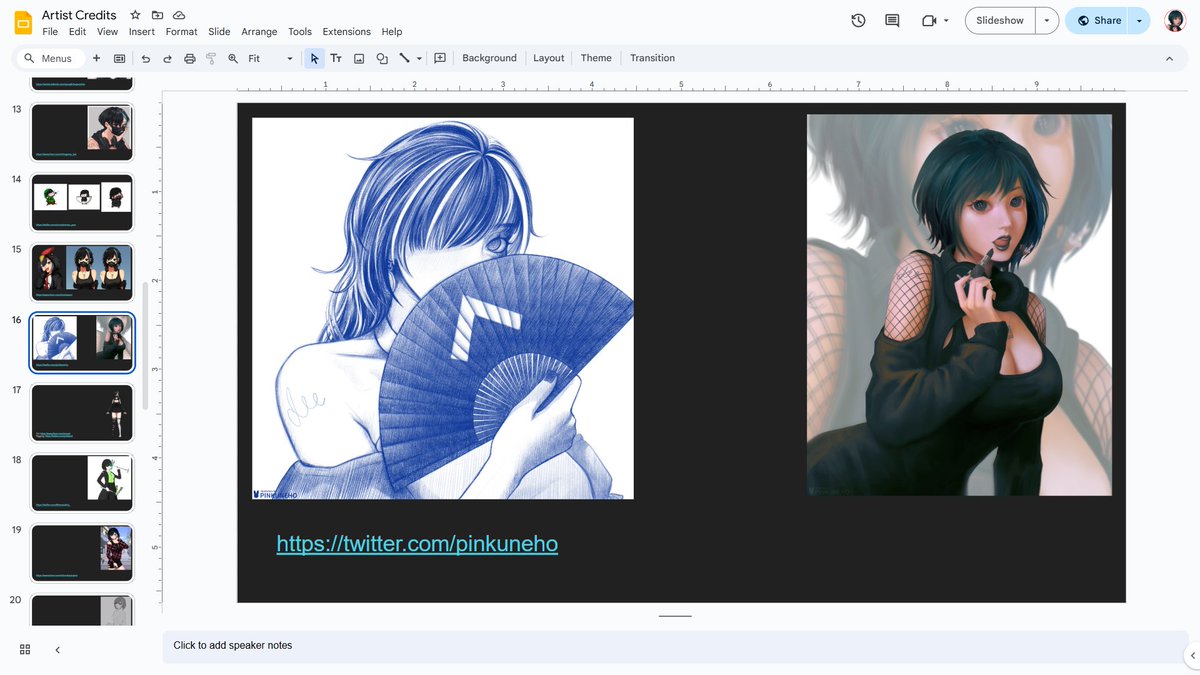The width and height of the screenshot is (1200, 675).
Task: Expand the video call options arrow
Action: click(946, 20)
